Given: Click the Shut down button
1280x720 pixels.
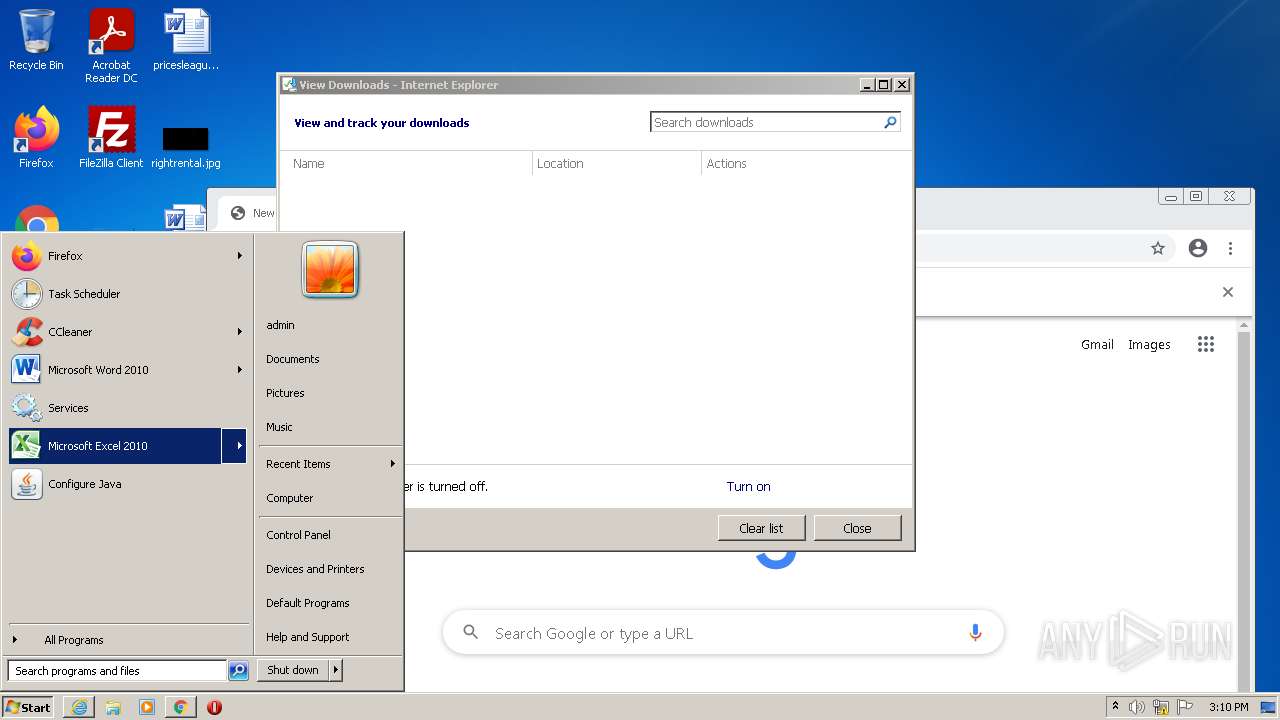Looking at the screenshot, I should coord(293,670).
